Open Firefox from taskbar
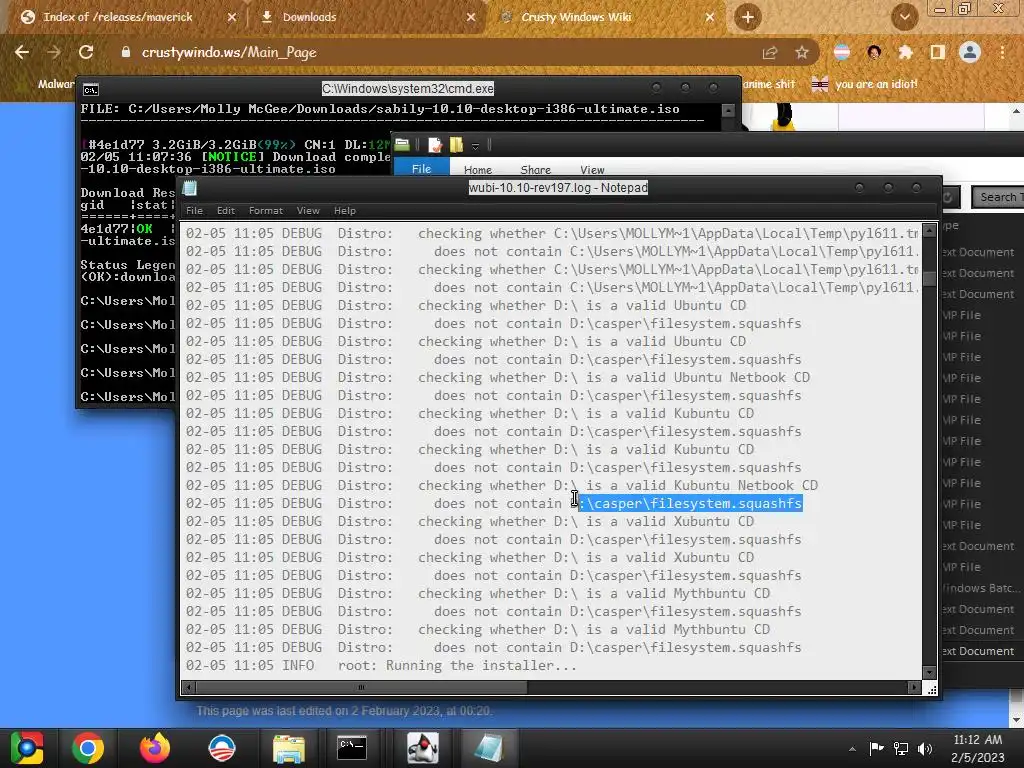Image resolution: width=1024 pixels, height=768 pixels. click(x=155, y=748)
